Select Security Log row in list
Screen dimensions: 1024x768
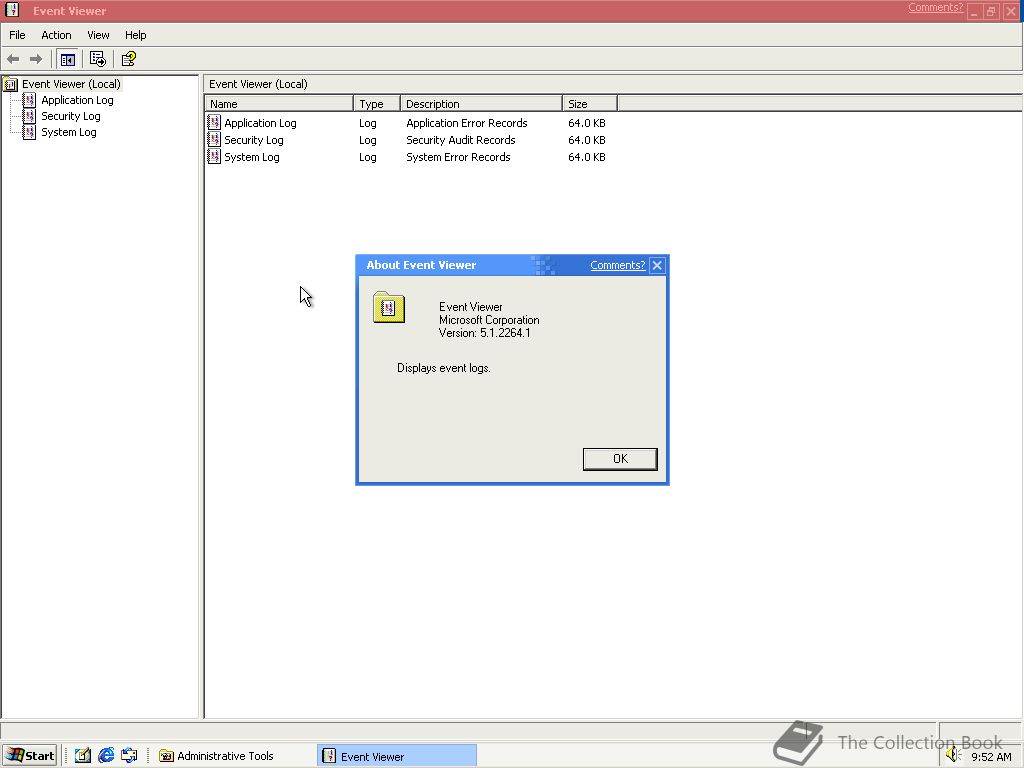coord(253,140)
